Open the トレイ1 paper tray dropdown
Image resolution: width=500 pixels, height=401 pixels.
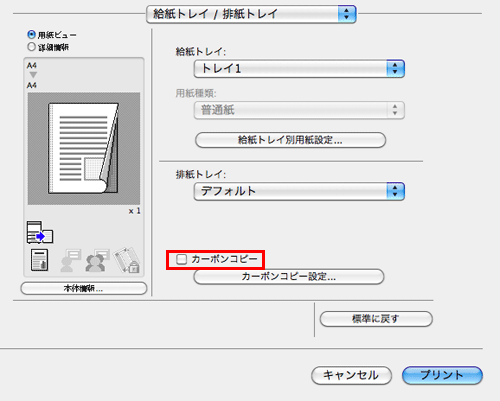(x=299, y=69)
